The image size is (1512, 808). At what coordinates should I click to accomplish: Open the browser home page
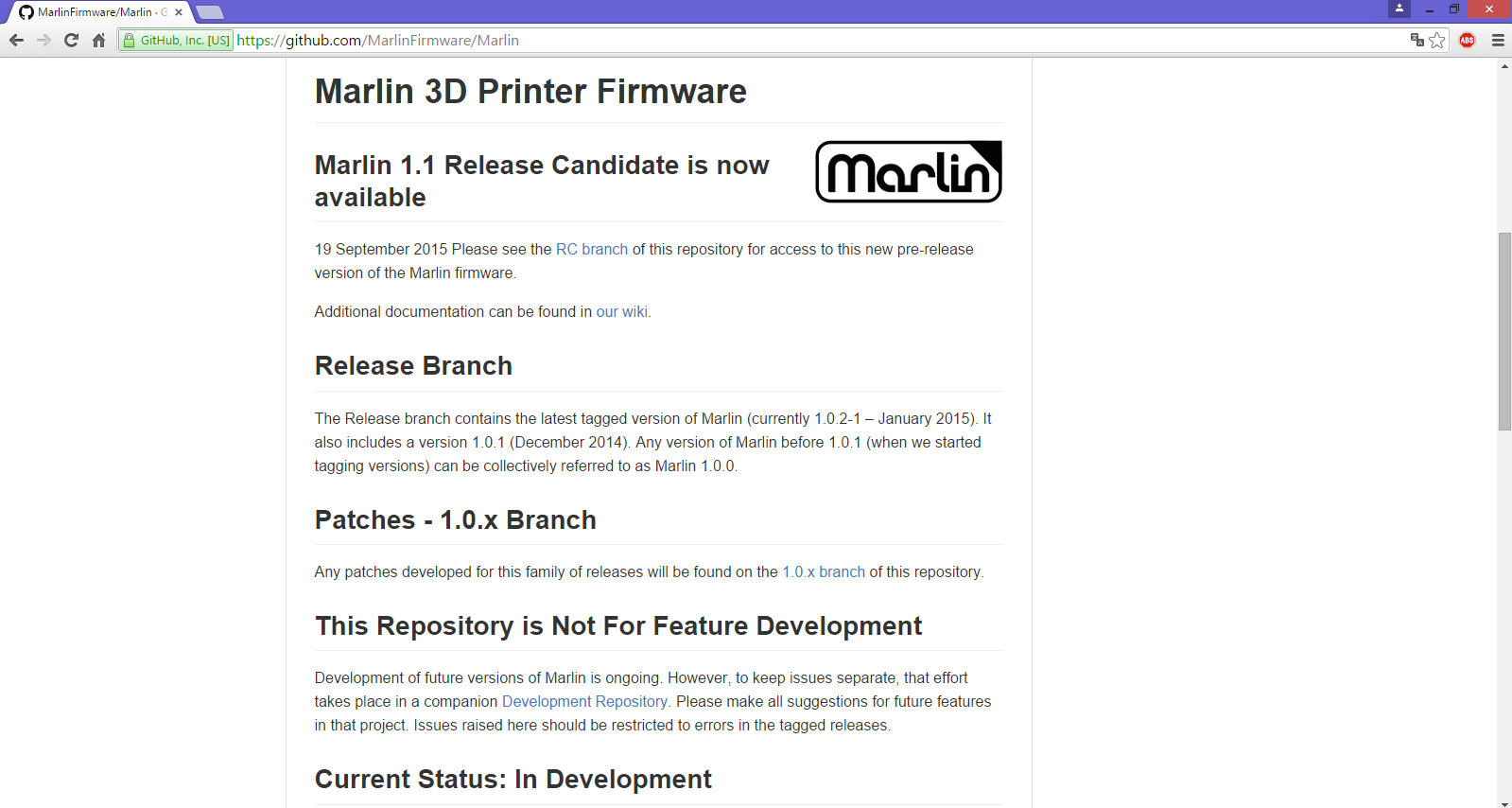click(98, 40)
